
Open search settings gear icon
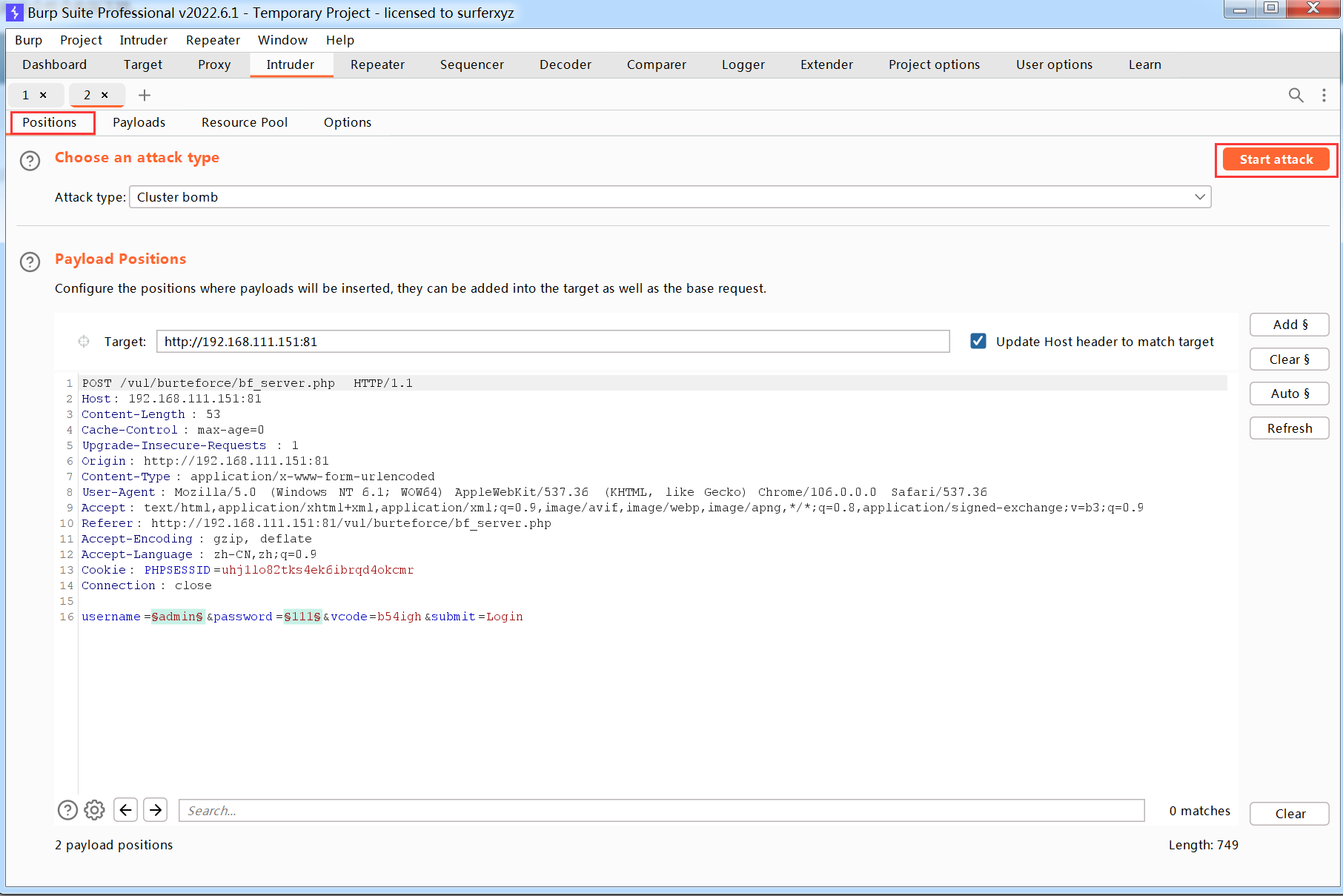(94, 810)
